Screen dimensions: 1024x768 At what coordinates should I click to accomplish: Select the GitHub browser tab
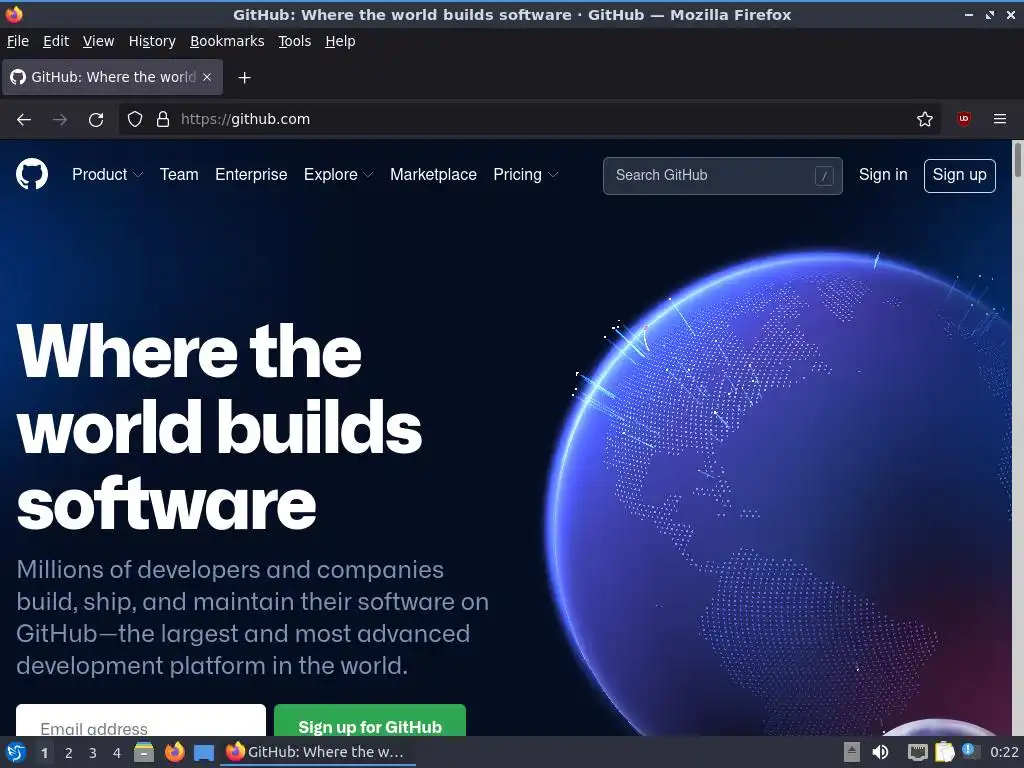(x=112, y=77)
